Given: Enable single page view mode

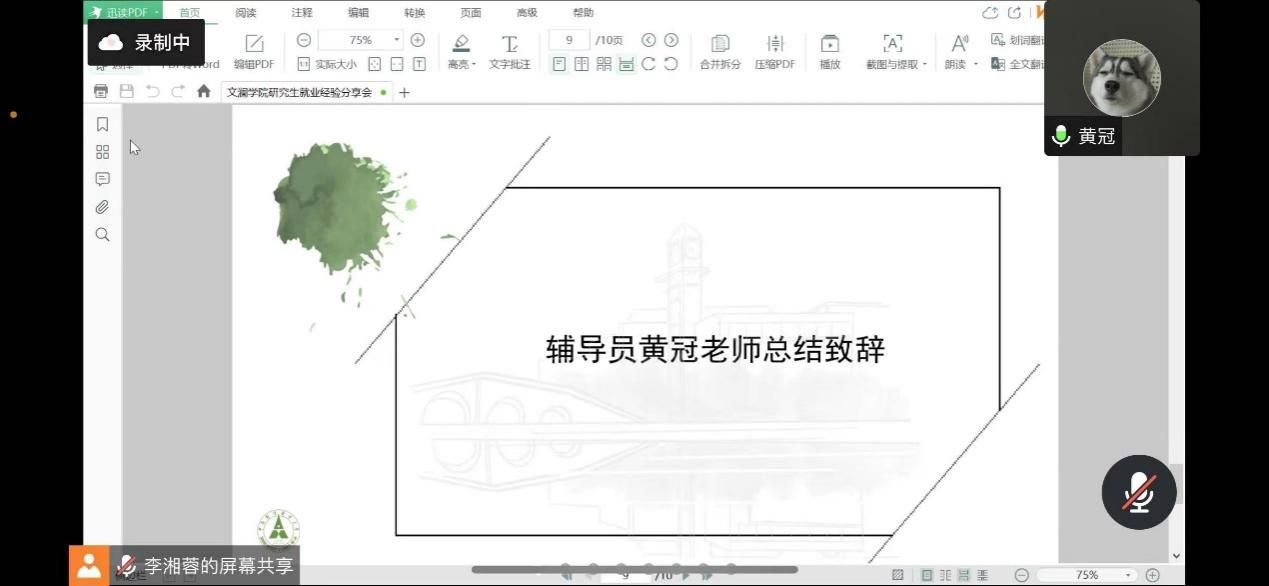Looking at the screenshot, I should (559, 64).
